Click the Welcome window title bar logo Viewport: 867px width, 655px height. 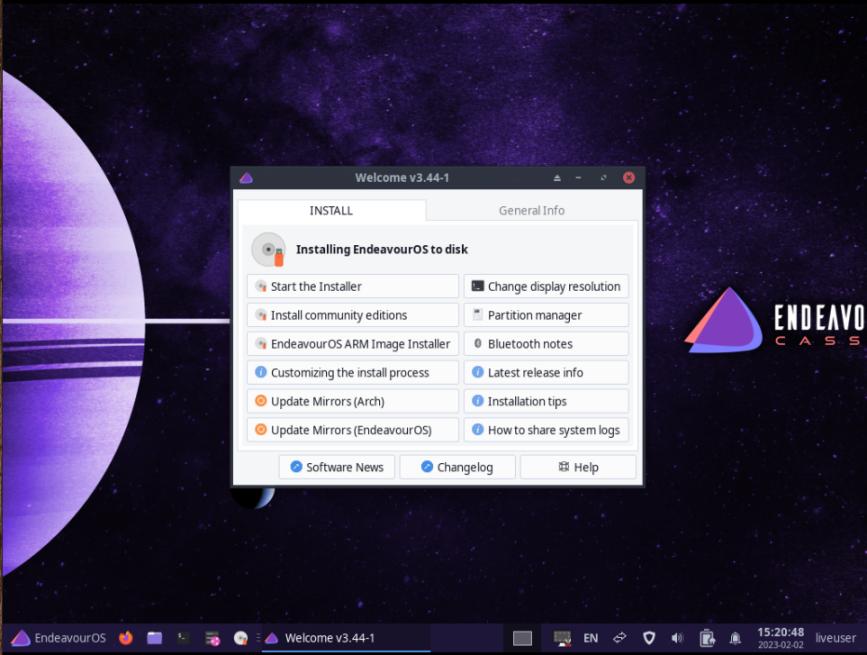(x=246, y=178)
